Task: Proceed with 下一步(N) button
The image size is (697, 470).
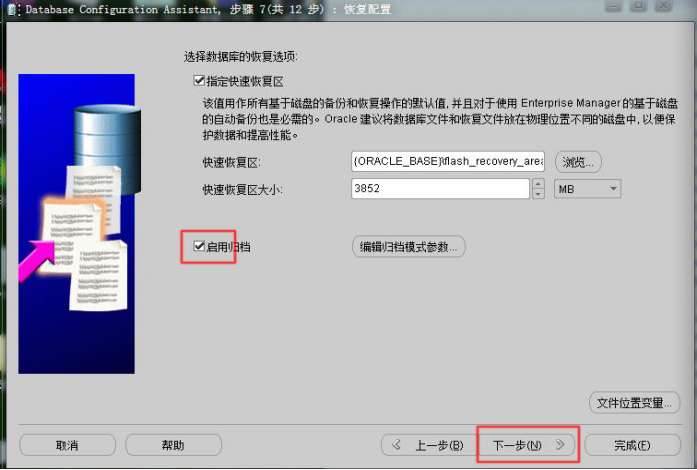Action: click(527, 445)
